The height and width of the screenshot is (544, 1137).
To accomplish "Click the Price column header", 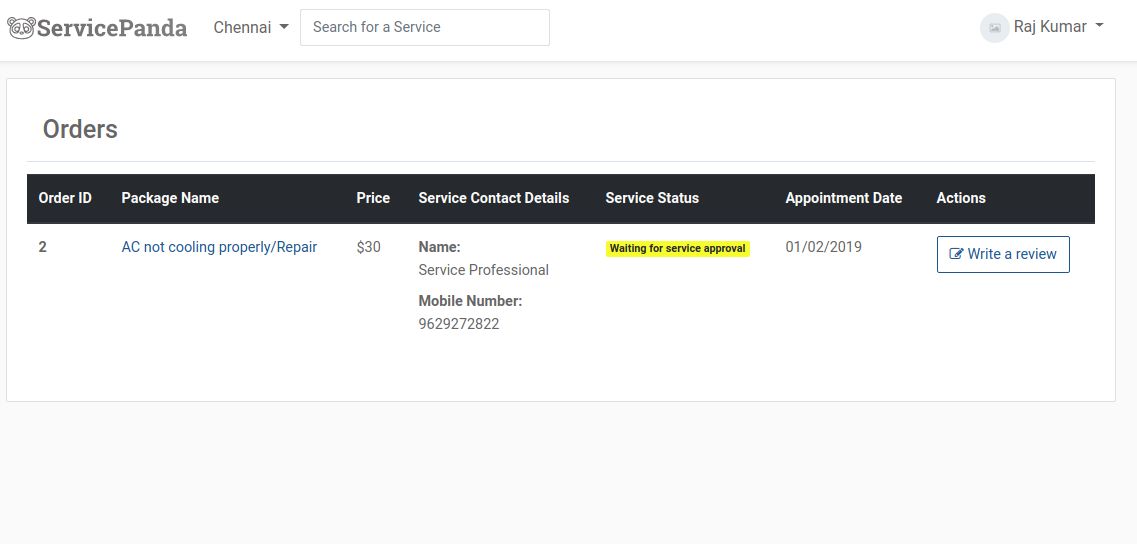I will (x=373, y=198).
